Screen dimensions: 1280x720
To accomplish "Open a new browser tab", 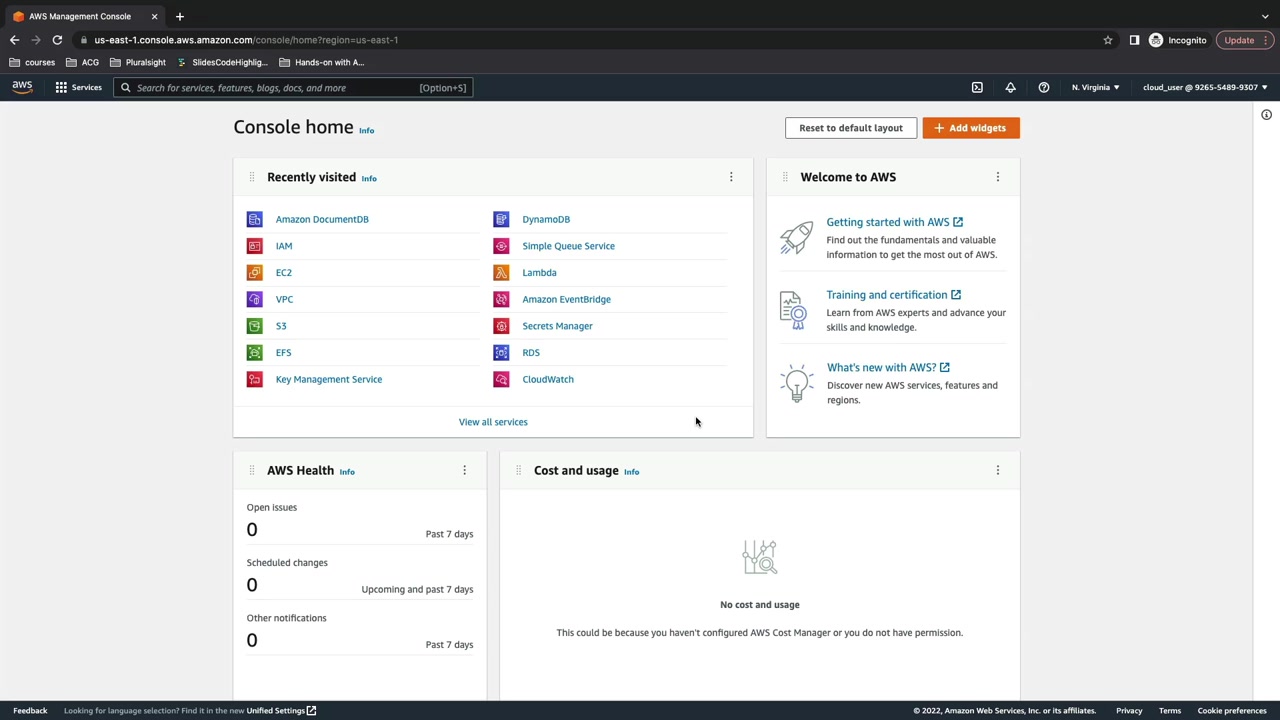I will [180, 16].
